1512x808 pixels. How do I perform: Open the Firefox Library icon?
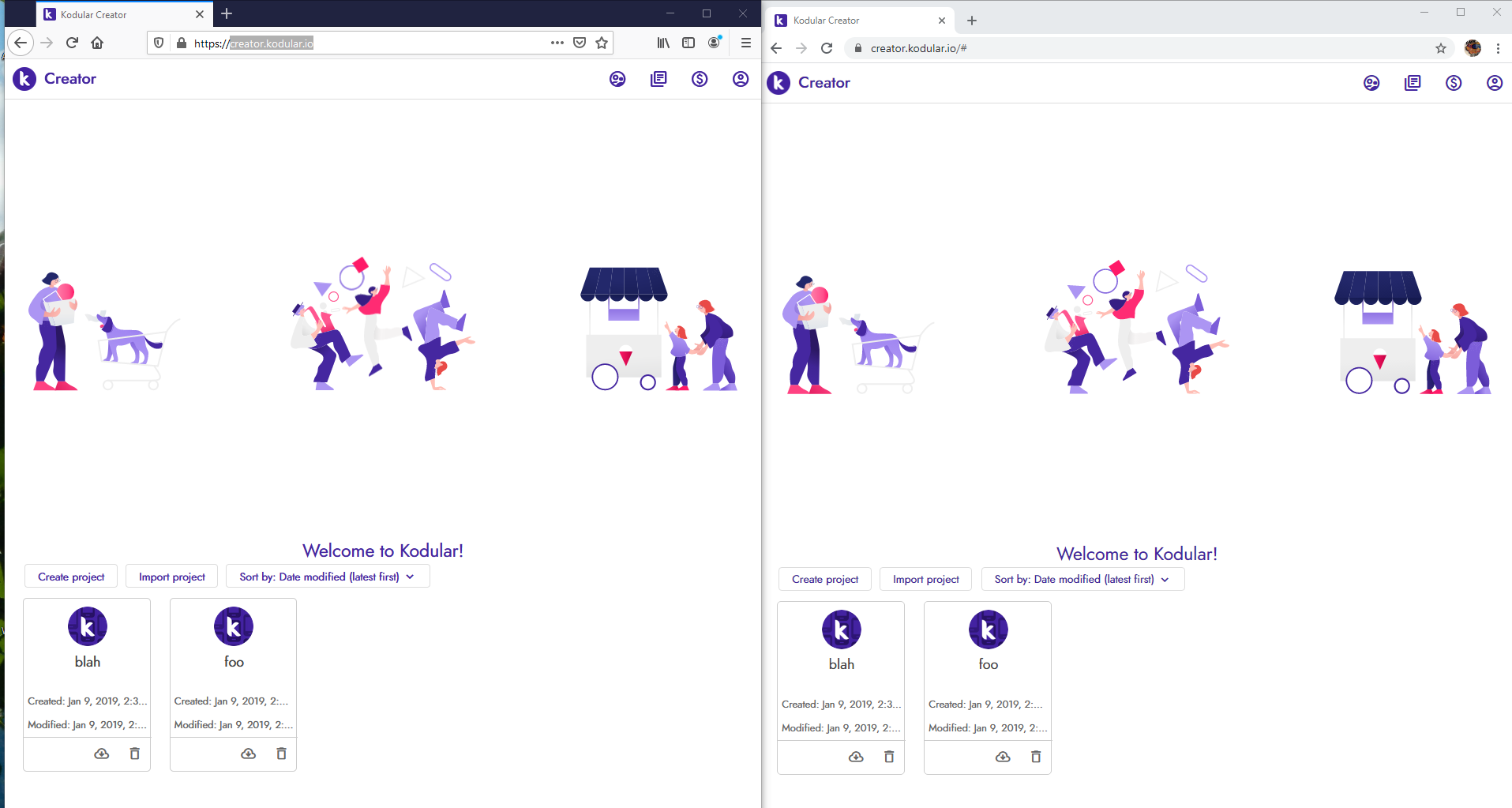662,43
